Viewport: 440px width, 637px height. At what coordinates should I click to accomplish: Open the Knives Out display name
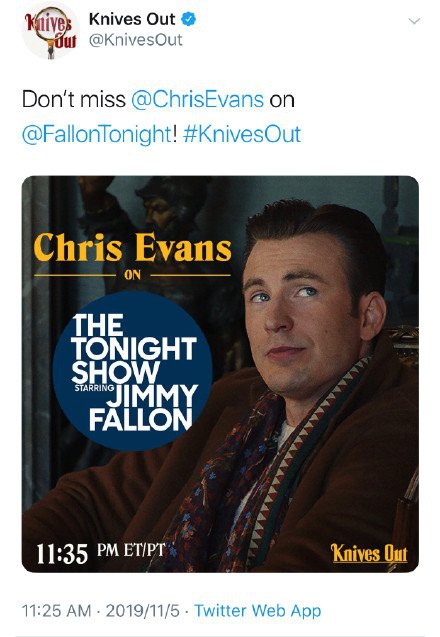click(132, 19)
